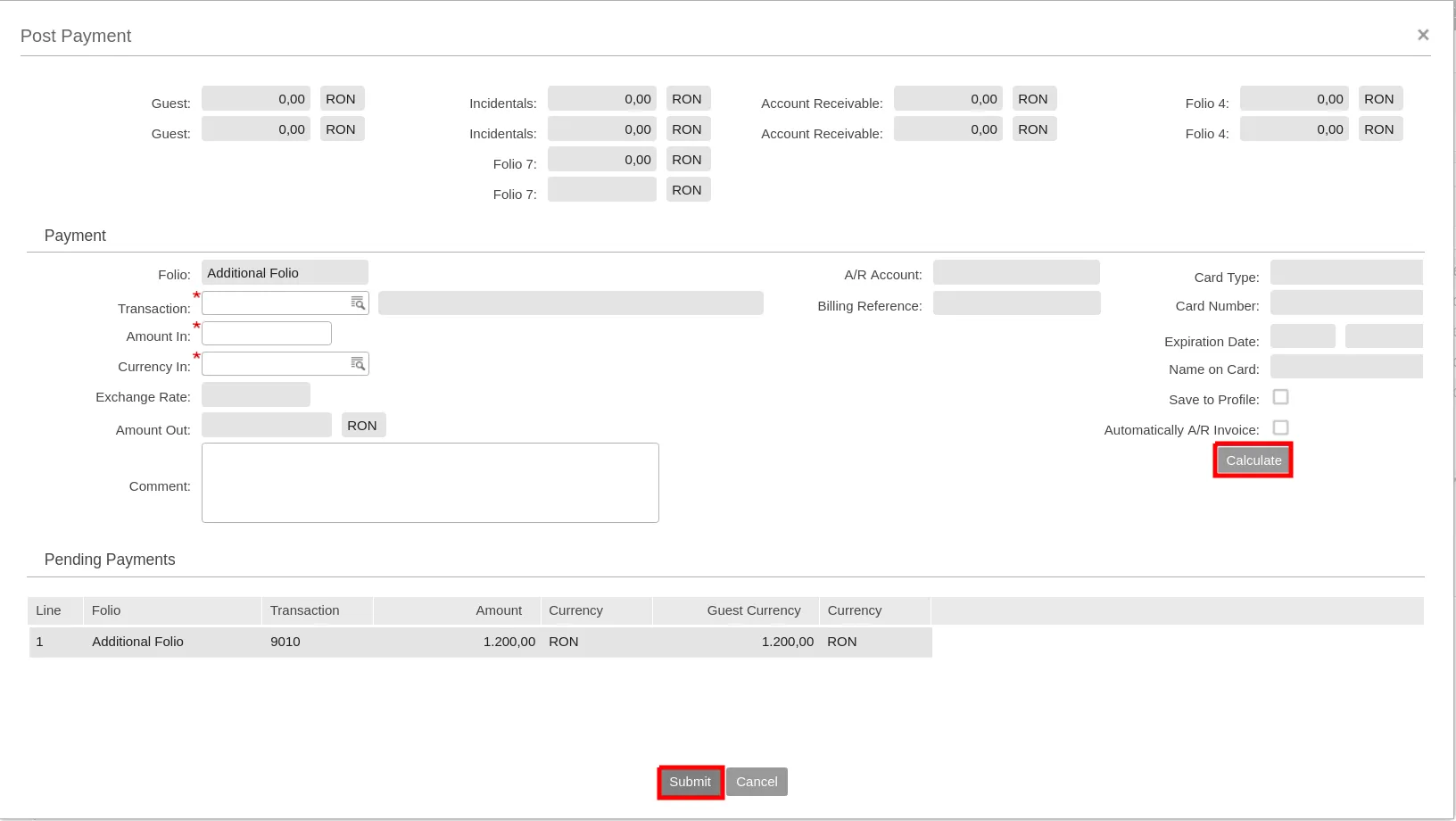Sort by the Folio column header
Viewport: 1456px width, 821px height.
coord(172,610)
